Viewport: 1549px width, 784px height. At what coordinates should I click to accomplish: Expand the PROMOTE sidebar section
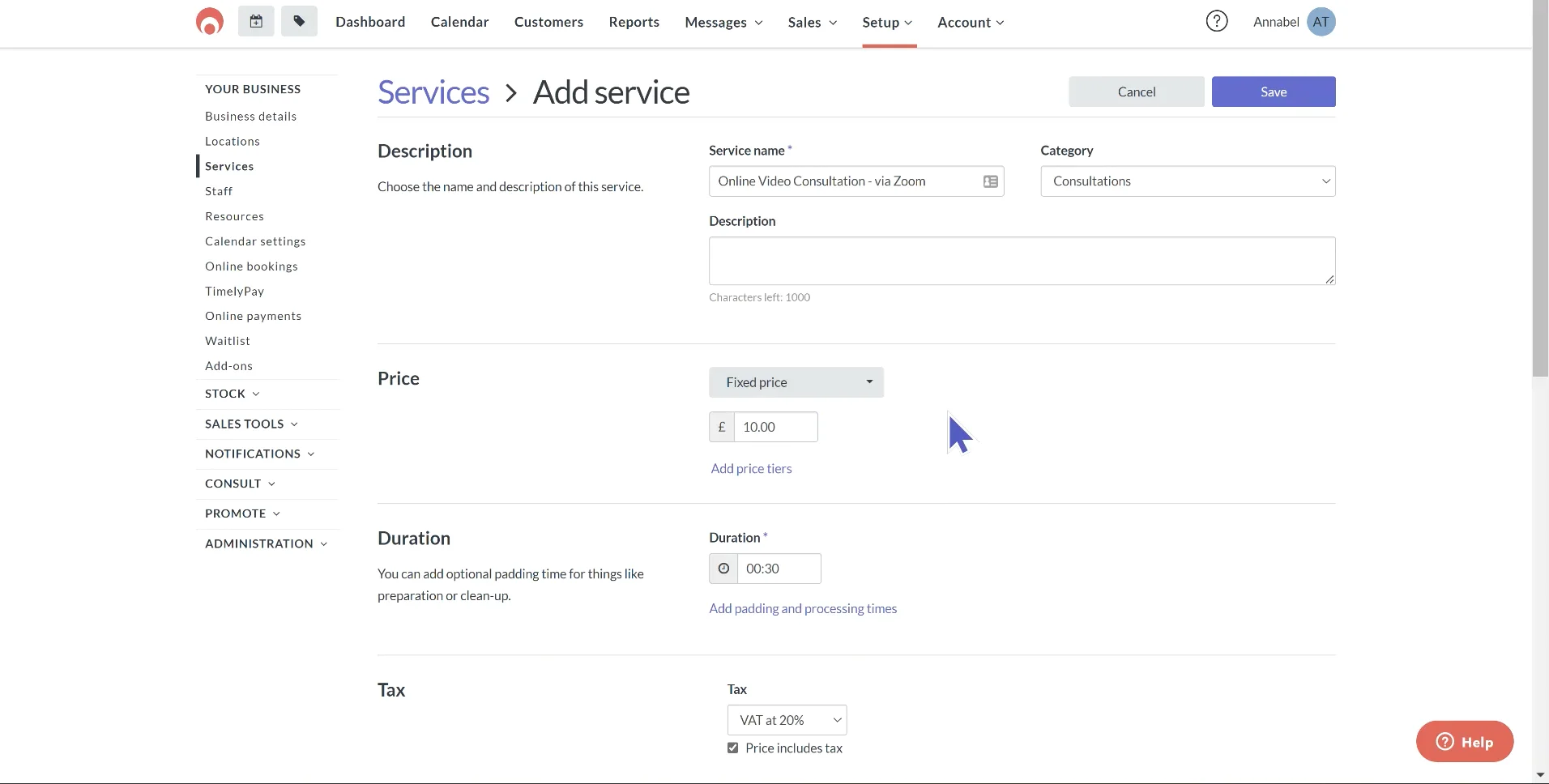tap(242, 513)
